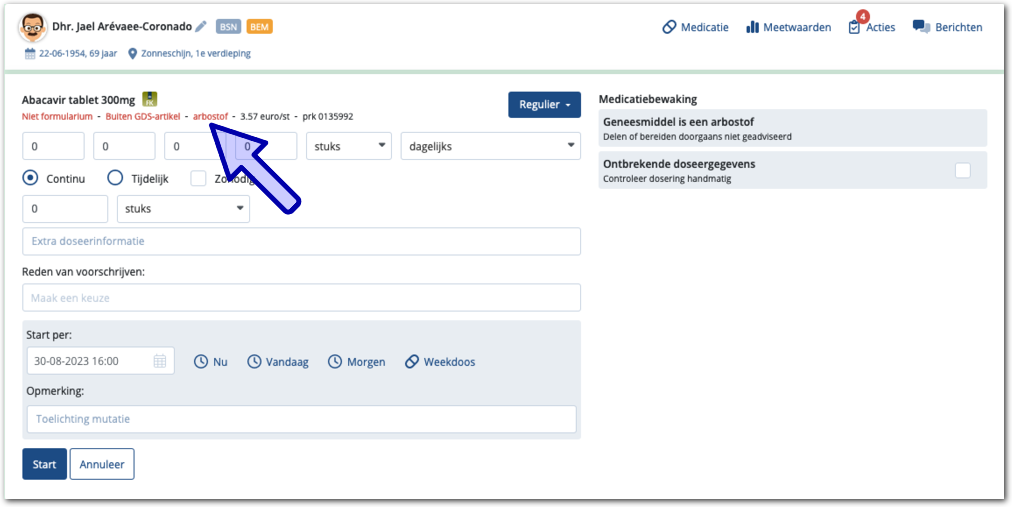Click the pencil icon beside patient name
This screenshot has width=1012, height=507.
click(201, 27)
